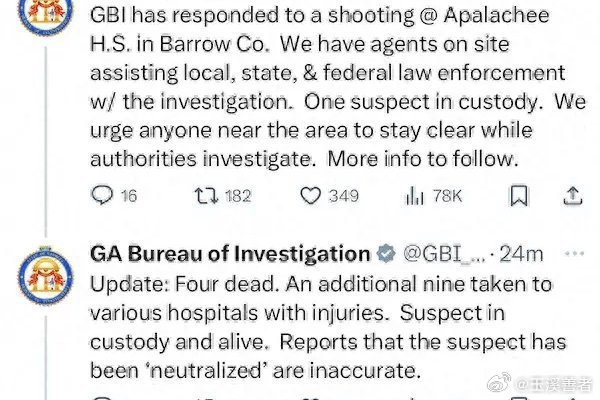600x400 pixels.
Task: Click the share upload arrow icon
Action: [x=573, y=196]
